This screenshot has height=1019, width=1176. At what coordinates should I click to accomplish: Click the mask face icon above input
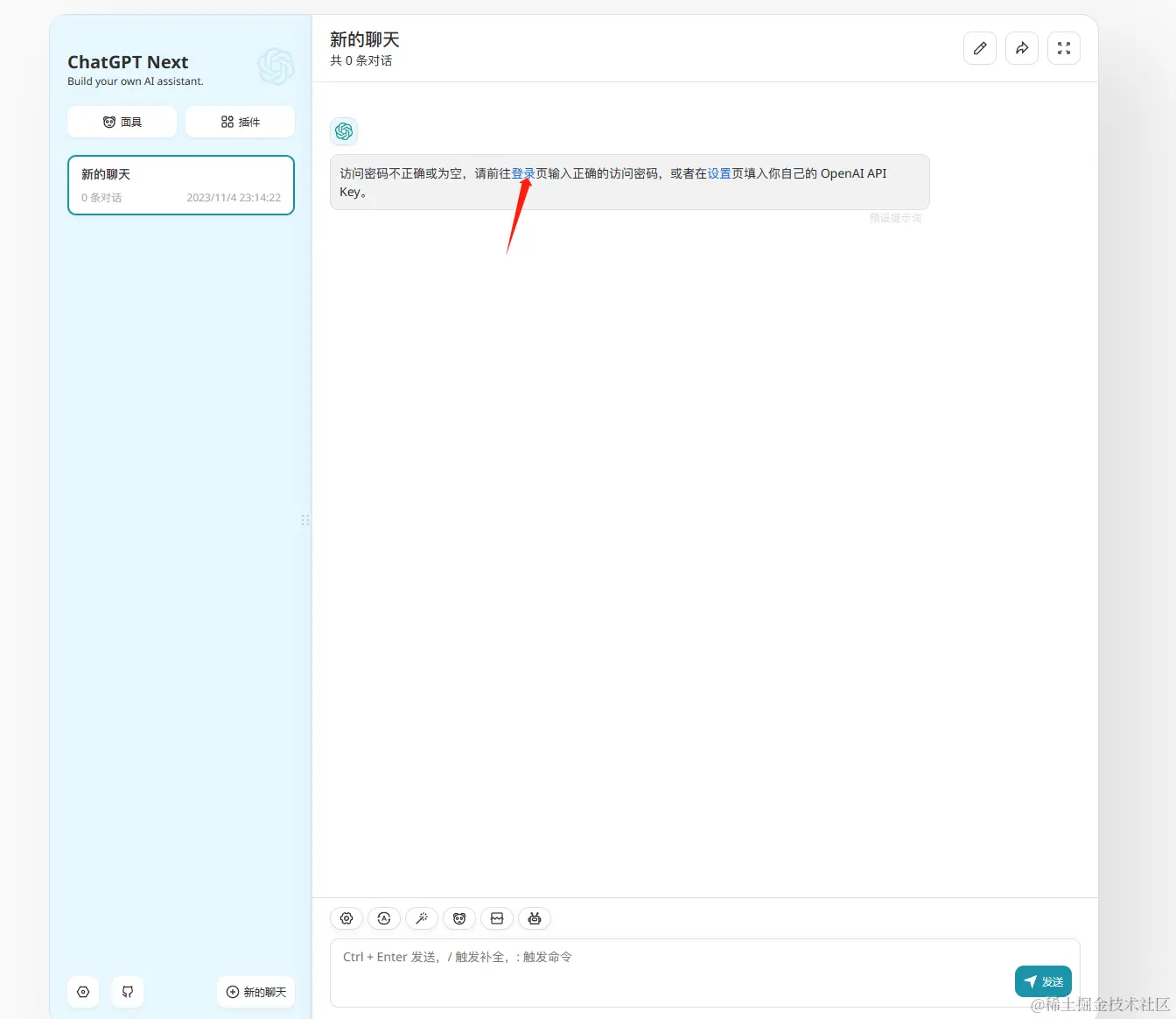coord(459,918)
